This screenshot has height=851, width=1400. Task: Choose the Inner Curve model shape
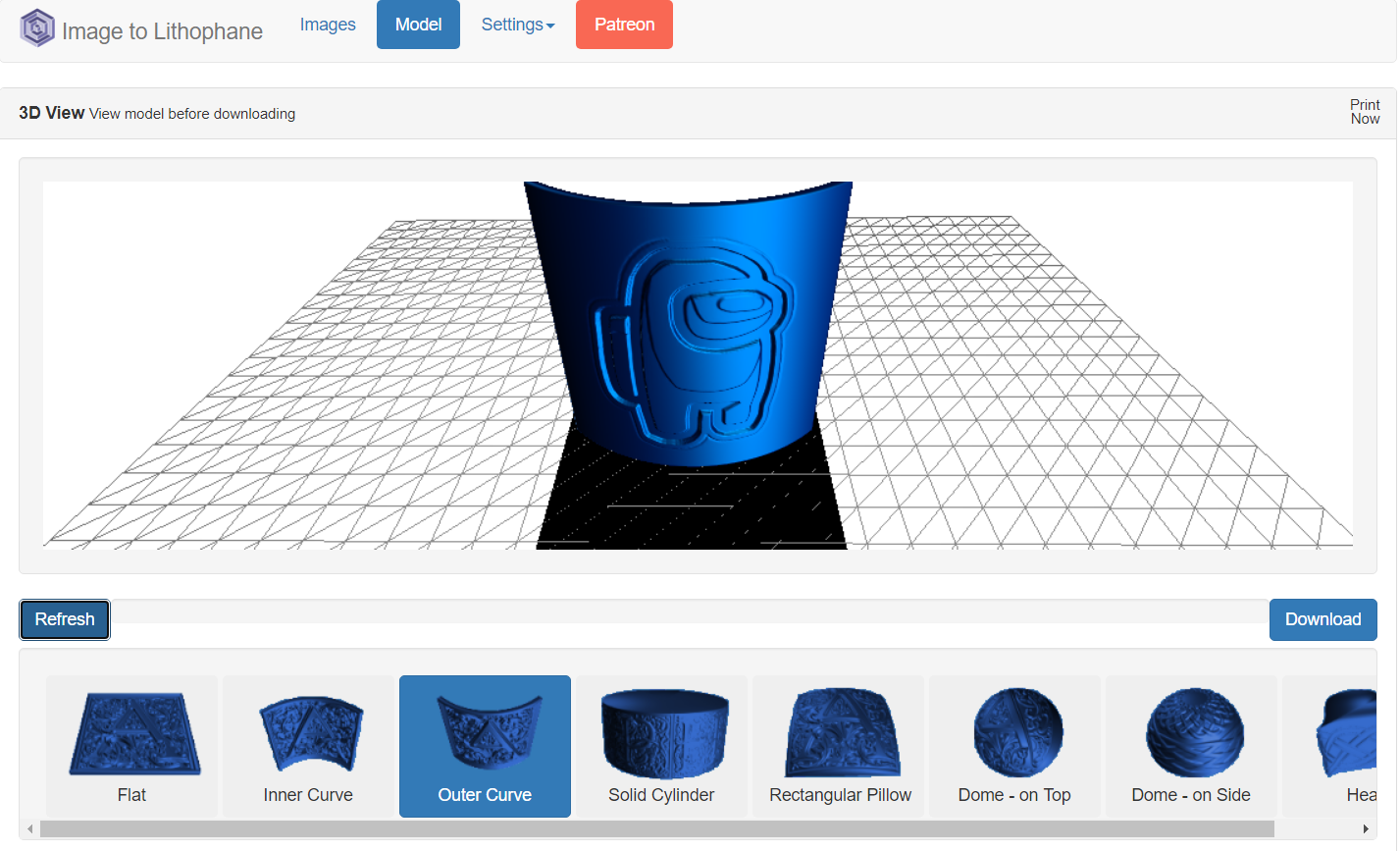point(308,746)
